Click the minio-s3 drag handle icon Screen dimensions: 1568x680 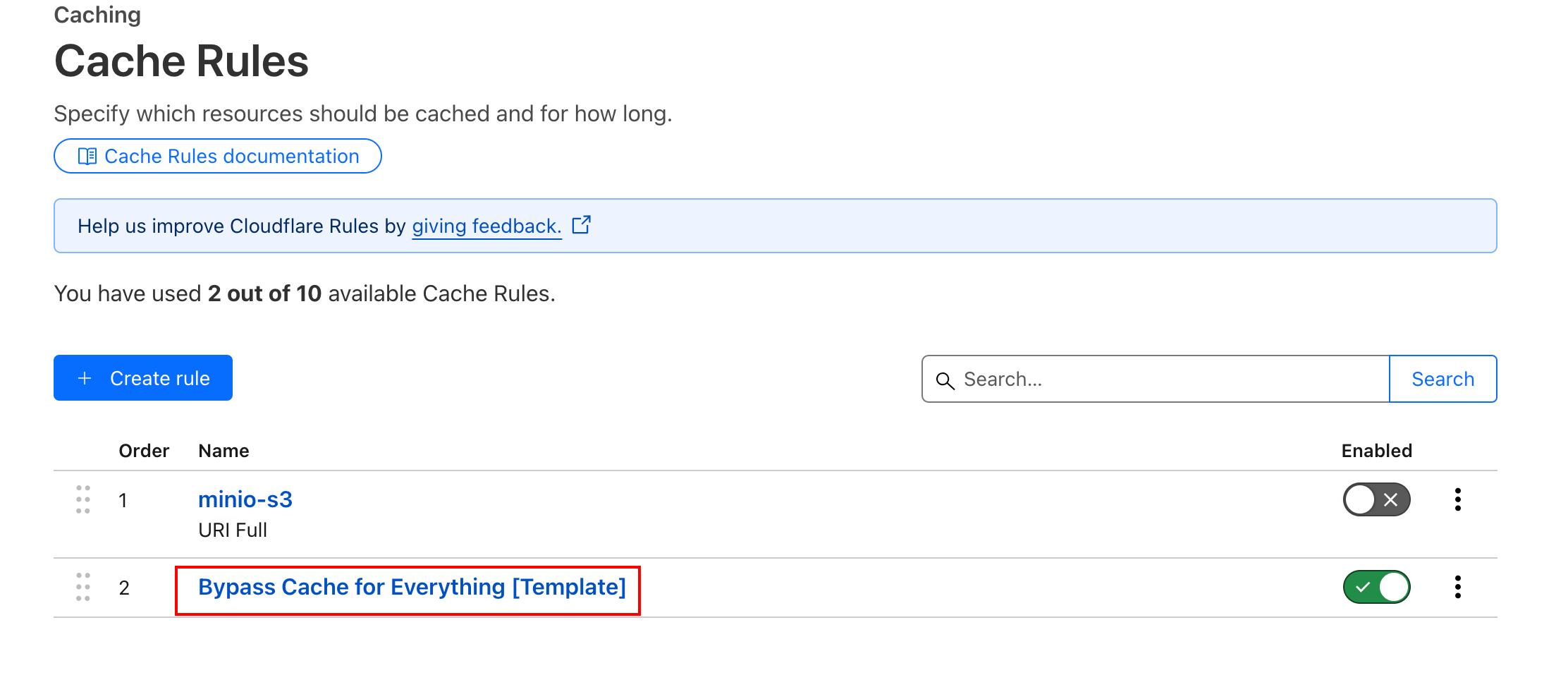pyautogui.click(x=83, y=500)
